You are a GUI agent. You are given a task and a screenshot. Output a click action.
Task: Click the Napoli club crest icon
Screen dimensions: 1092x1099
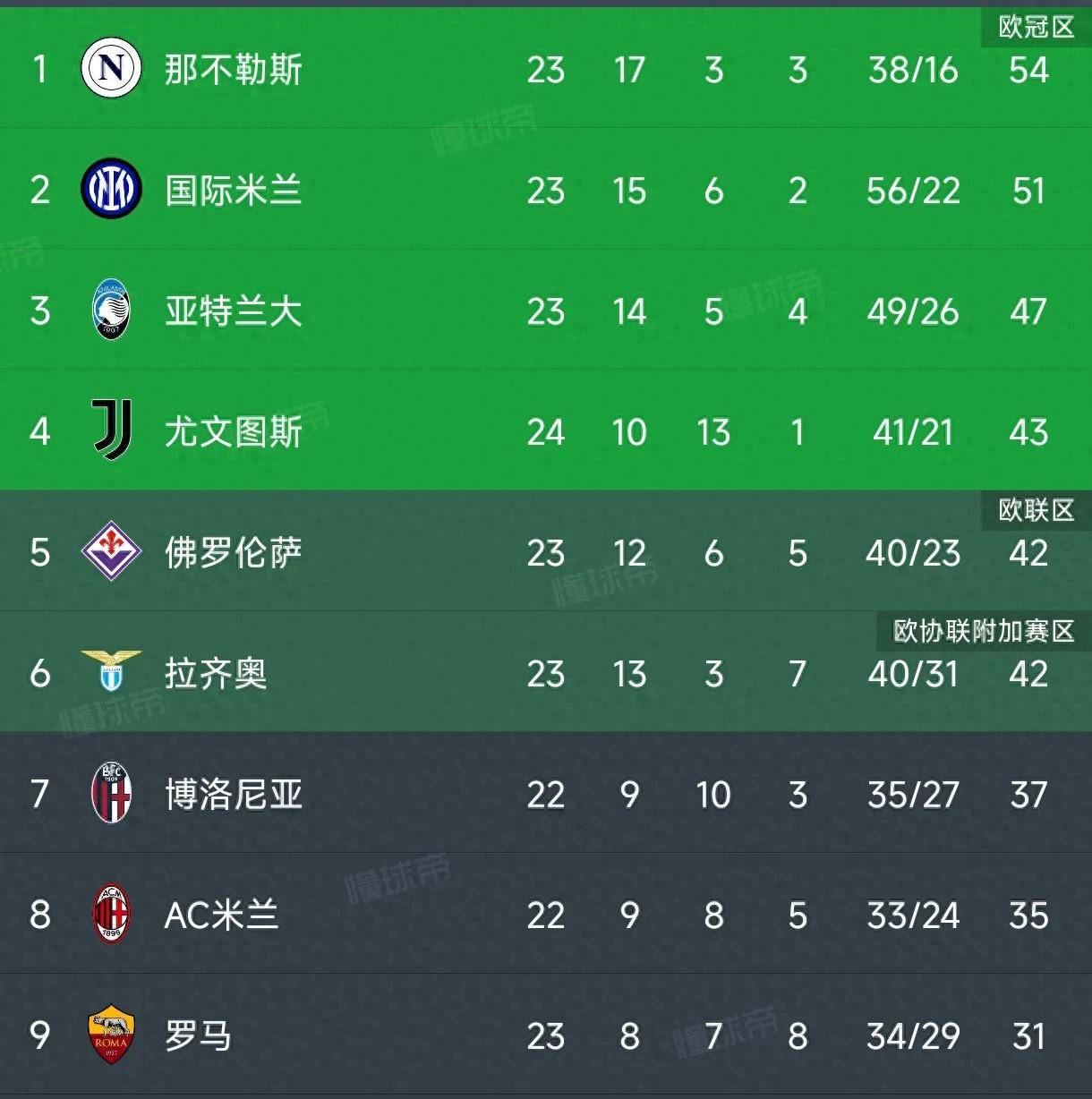click(110, 70)
